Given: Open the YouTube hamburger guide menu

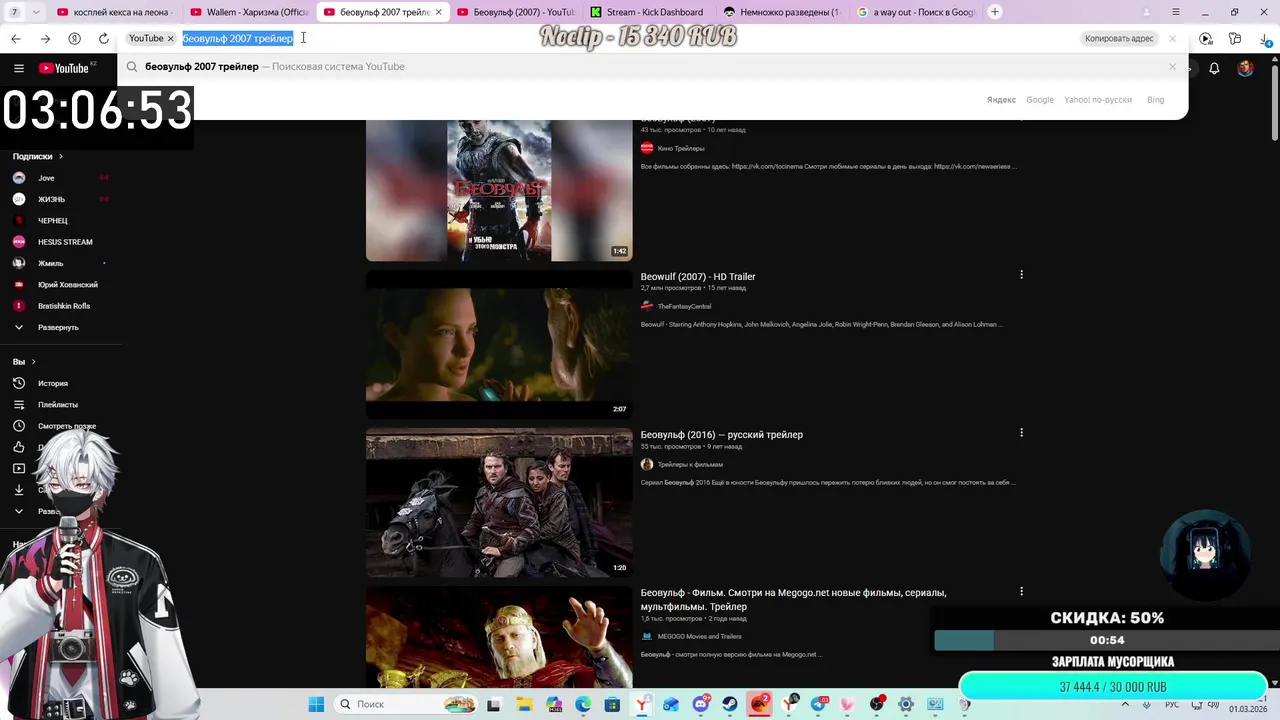Looking at the screenshot, I should point(18,68).
